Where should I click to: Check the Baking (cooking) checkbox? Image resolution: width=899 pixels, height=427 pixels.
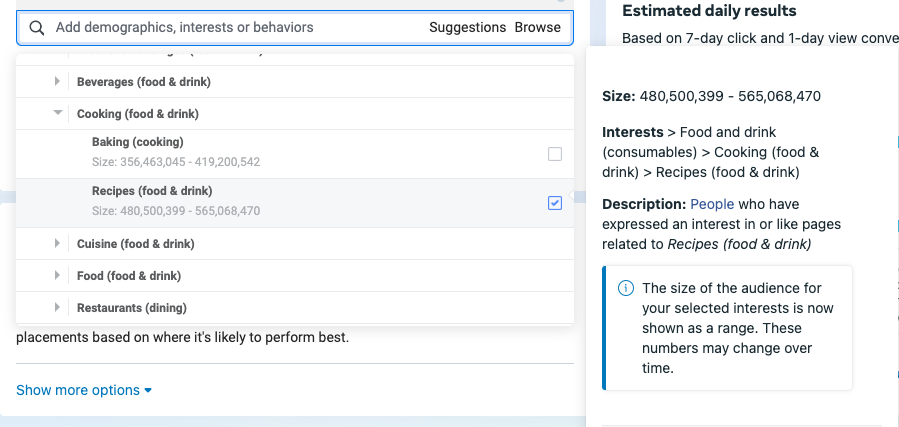pos(555,154)
